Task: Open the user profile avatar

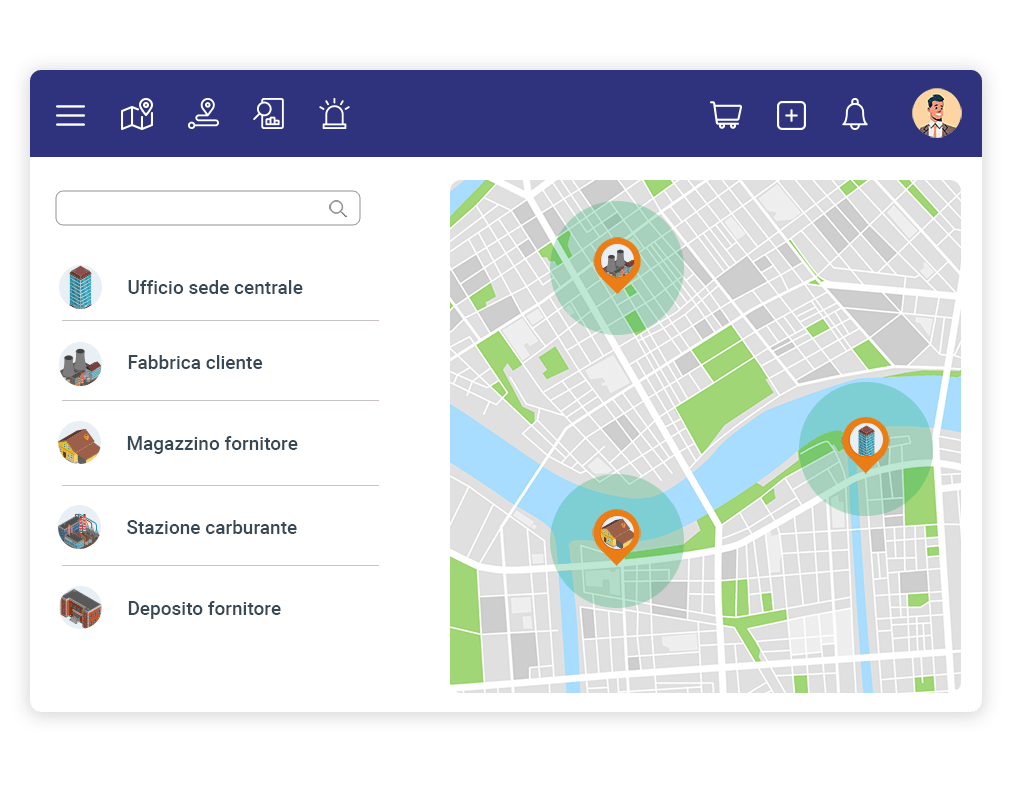Action: (936, 114)
